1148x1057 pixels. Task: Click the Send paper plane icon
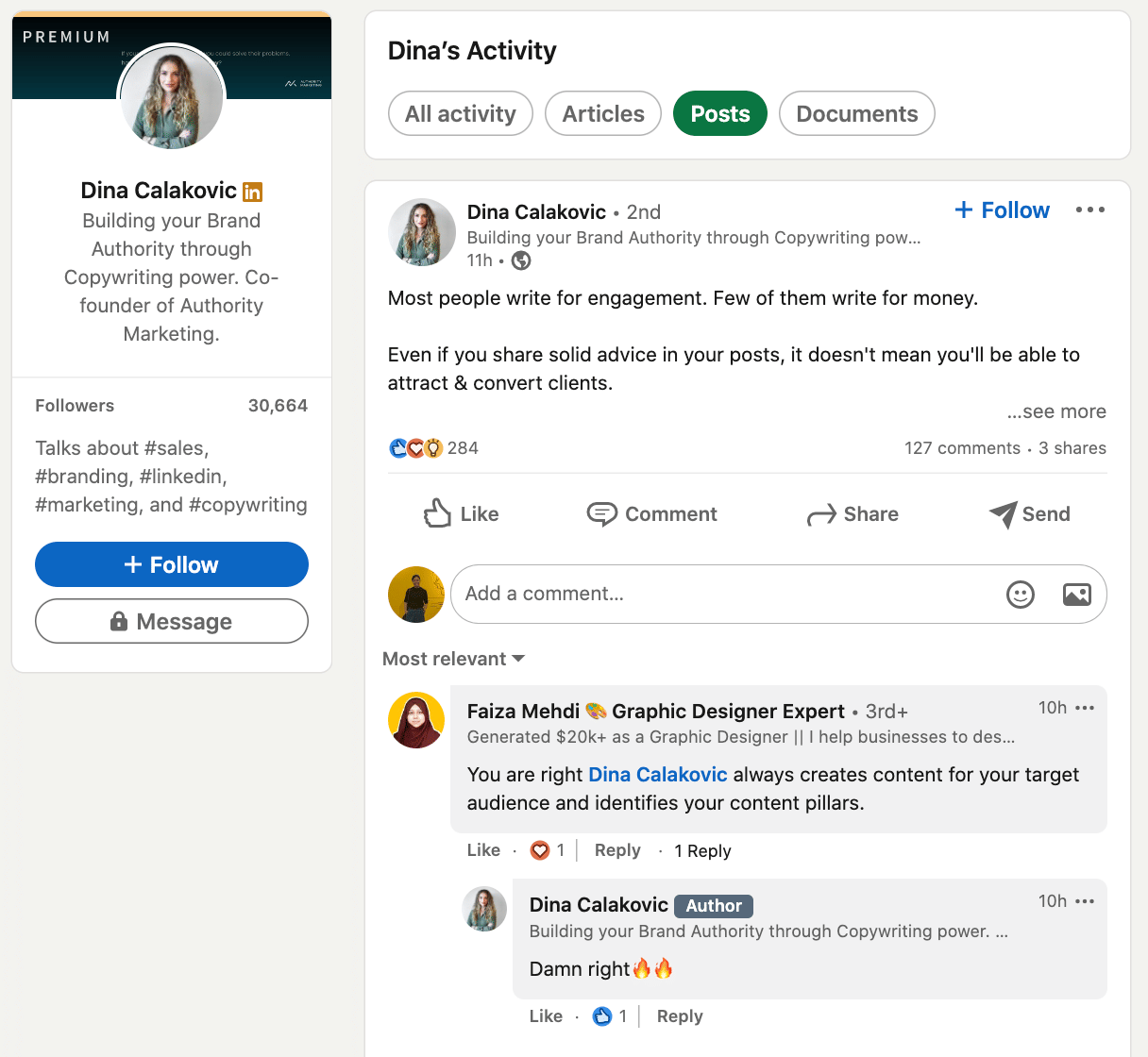pos(1003,514)
